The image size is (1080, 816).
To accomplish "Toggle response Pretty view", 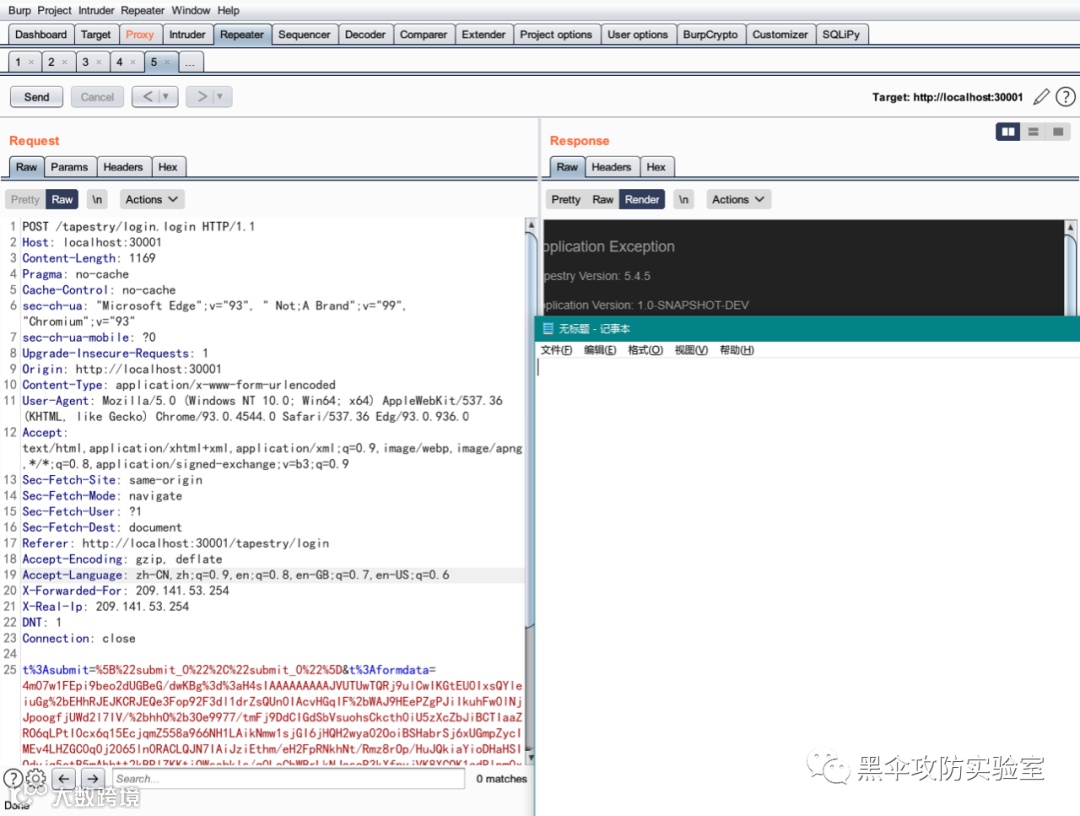I will coord(566,200).
